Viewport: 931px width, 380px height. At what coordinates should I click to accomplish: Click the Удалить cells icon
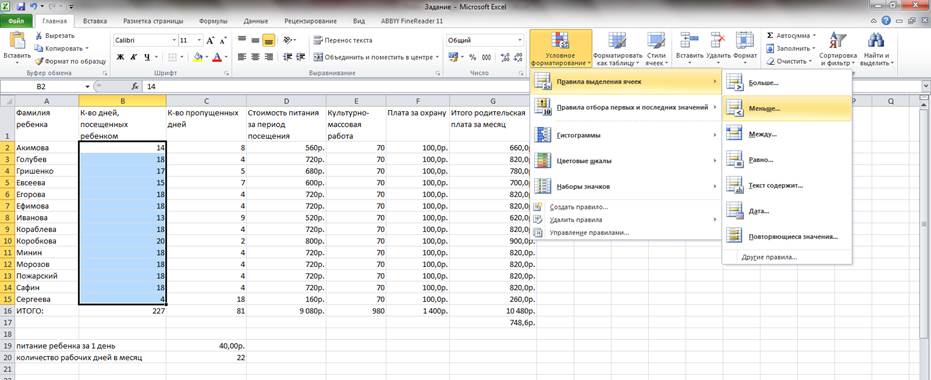tap(718, 40)
